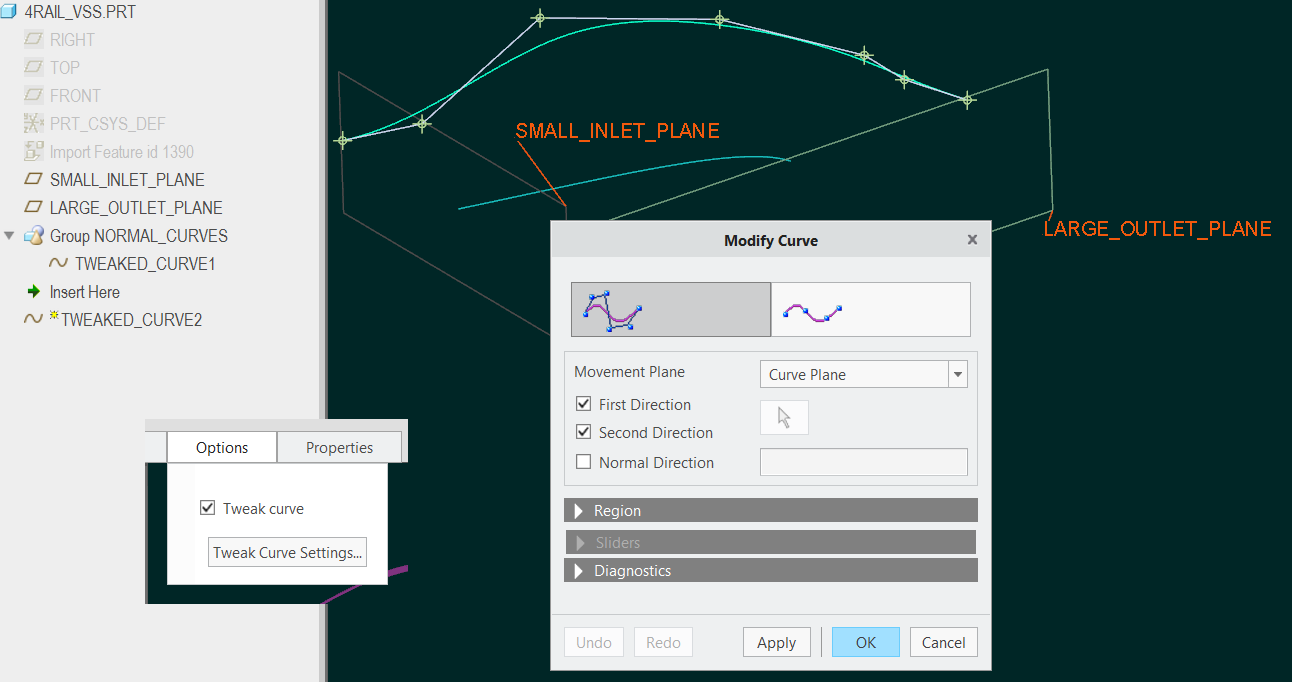Click the Normal Direction value input field

coord(864,462)
